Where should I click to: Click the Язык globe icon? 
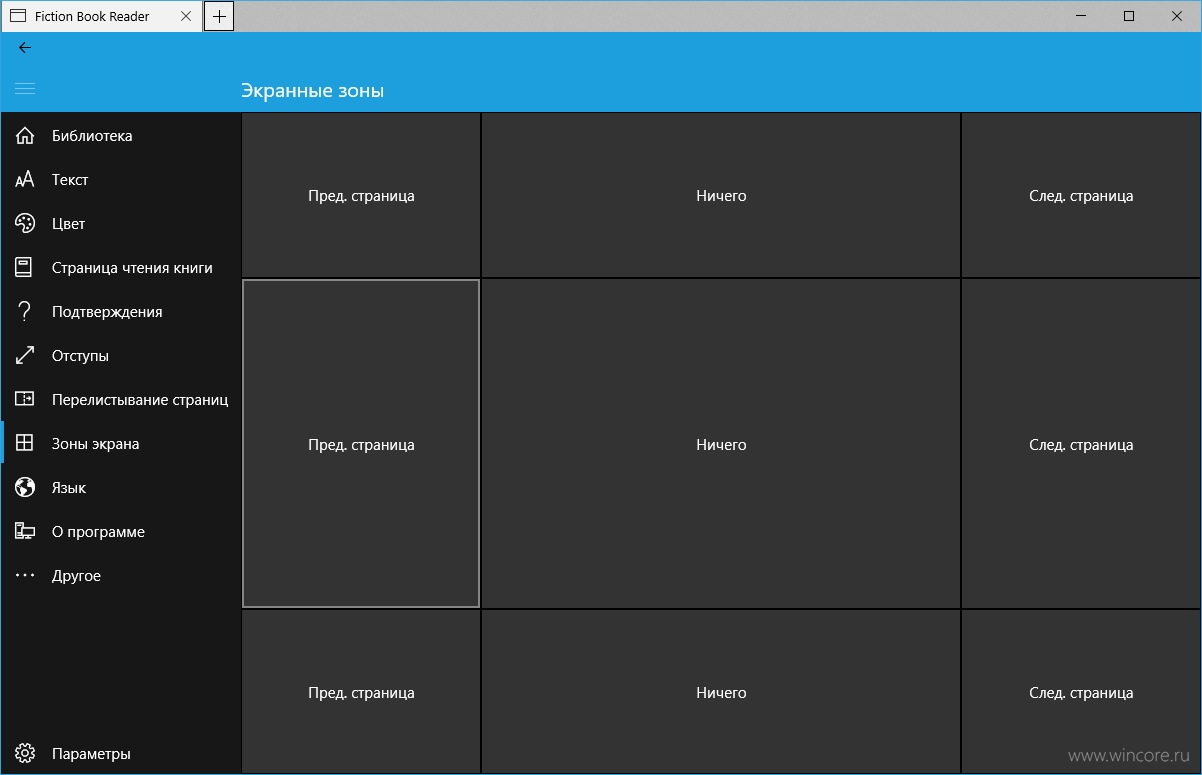pyautogui.click(x=25, y=488)
